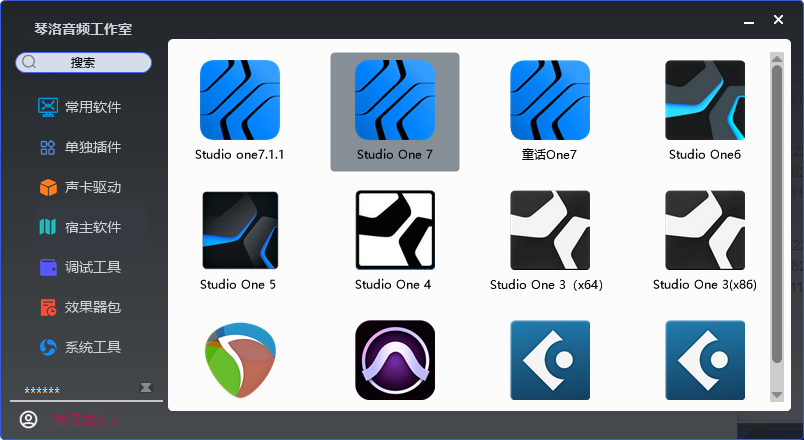Click the purple wallet icon beside 调试工具
Viewport: 804px width, 440px height.
[x=48, y=267]
